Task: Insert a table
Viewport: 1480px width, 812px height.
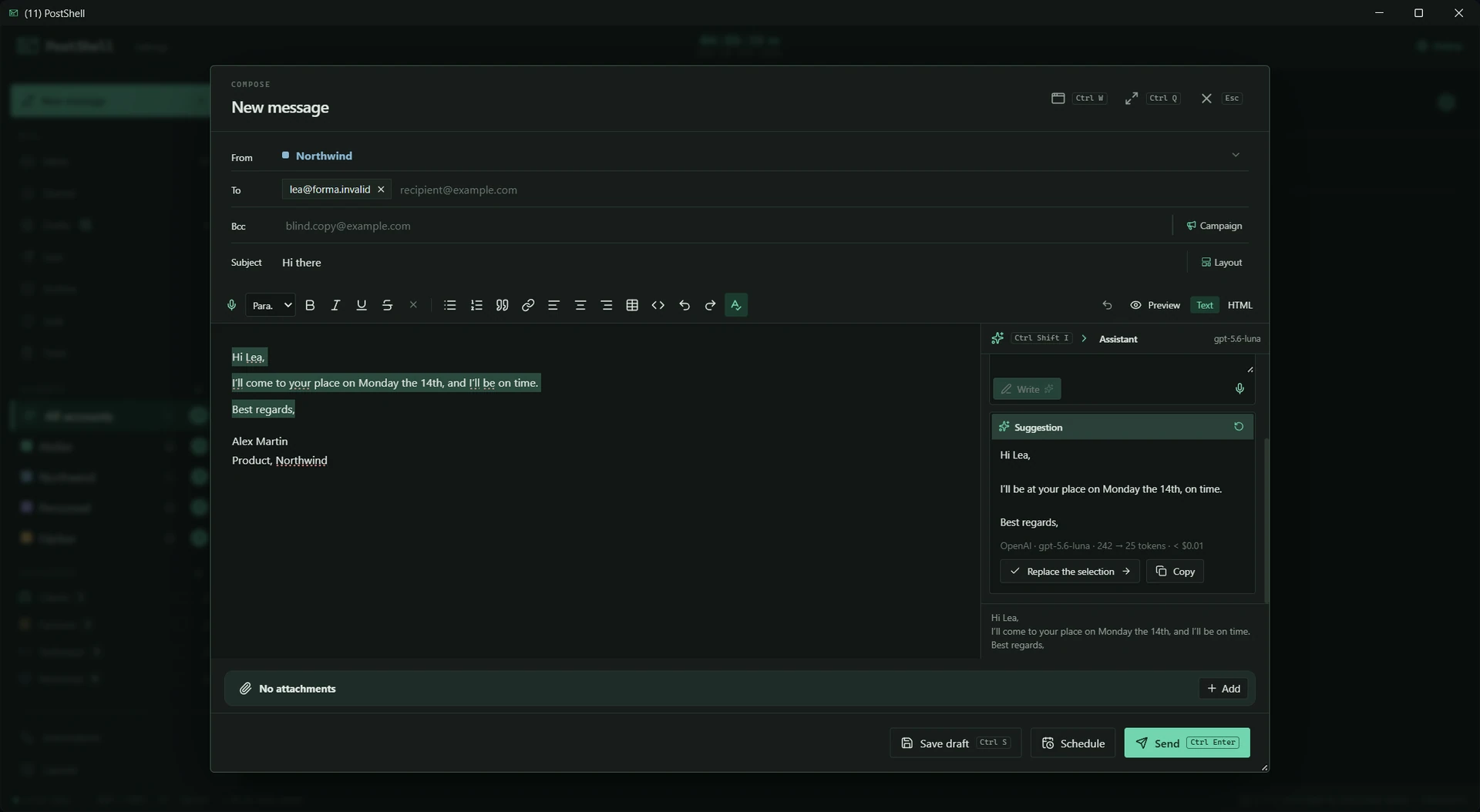Action: 632,305
